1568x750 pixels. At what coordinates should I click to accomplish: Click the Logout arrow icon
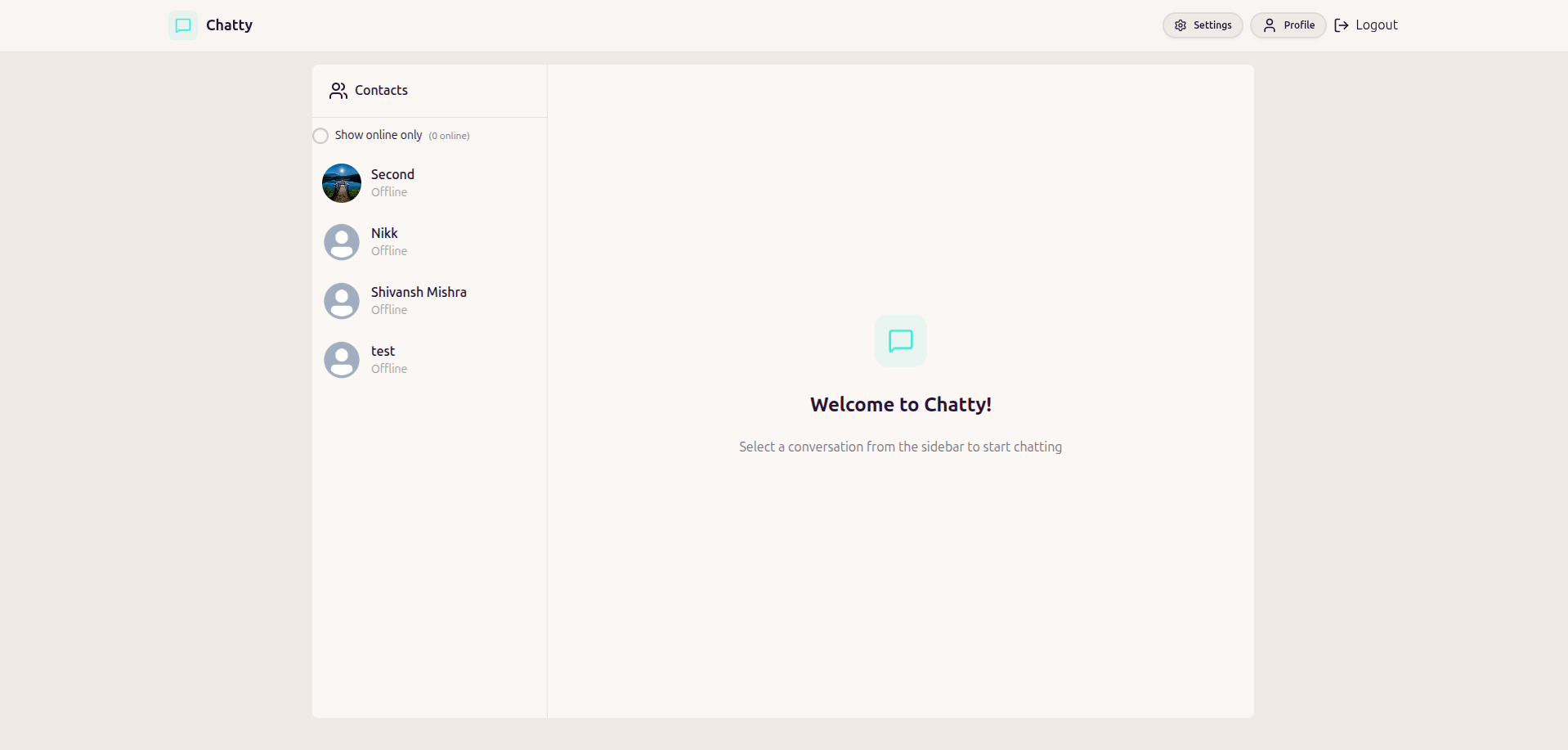pyautogui.click(x=1342, y=25)
